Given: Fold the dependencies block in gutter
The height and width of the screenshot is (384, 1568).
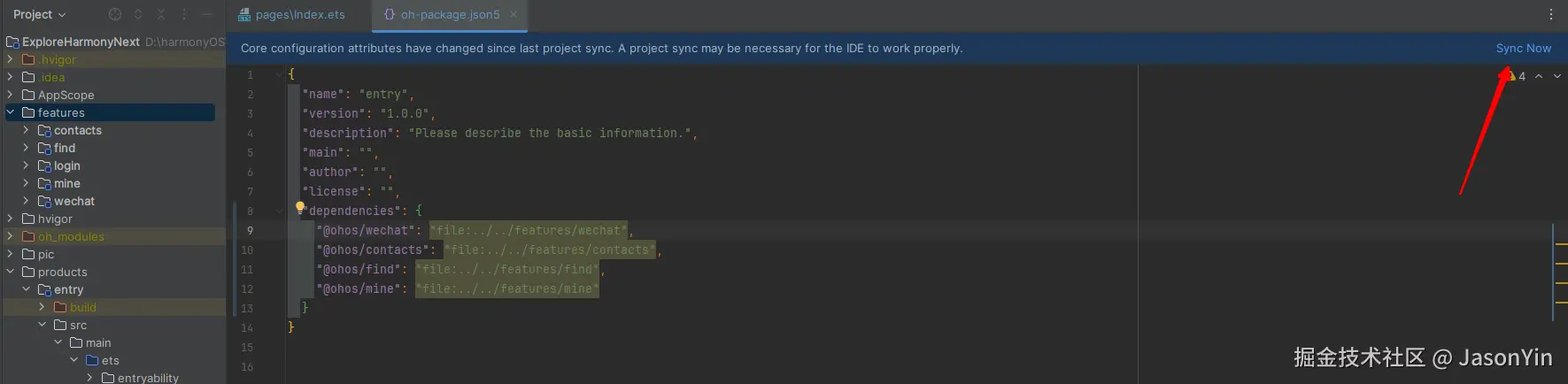Looking at the screenshot, I should [x=279, y=211].
